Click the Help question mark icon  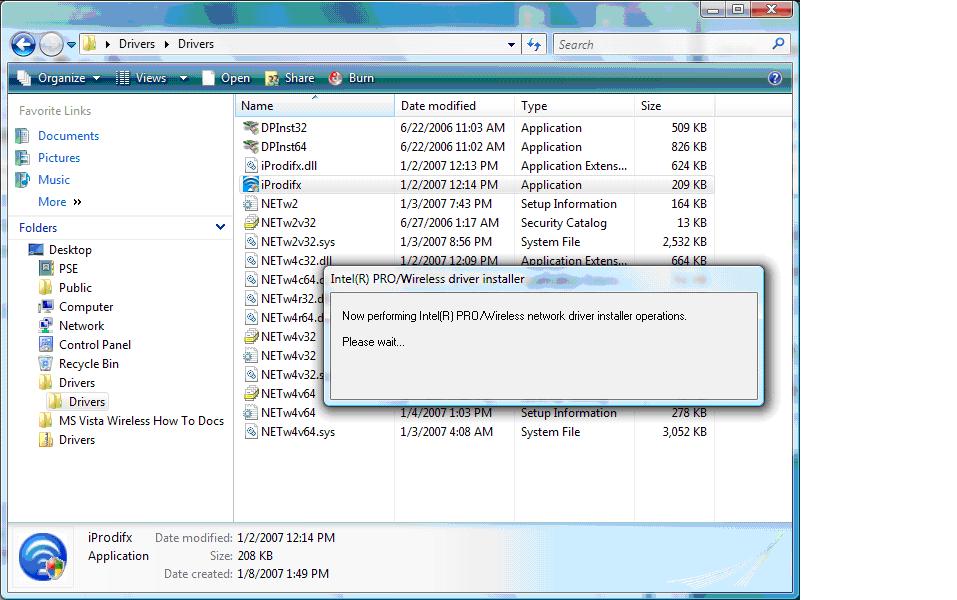tap(775, 78)
